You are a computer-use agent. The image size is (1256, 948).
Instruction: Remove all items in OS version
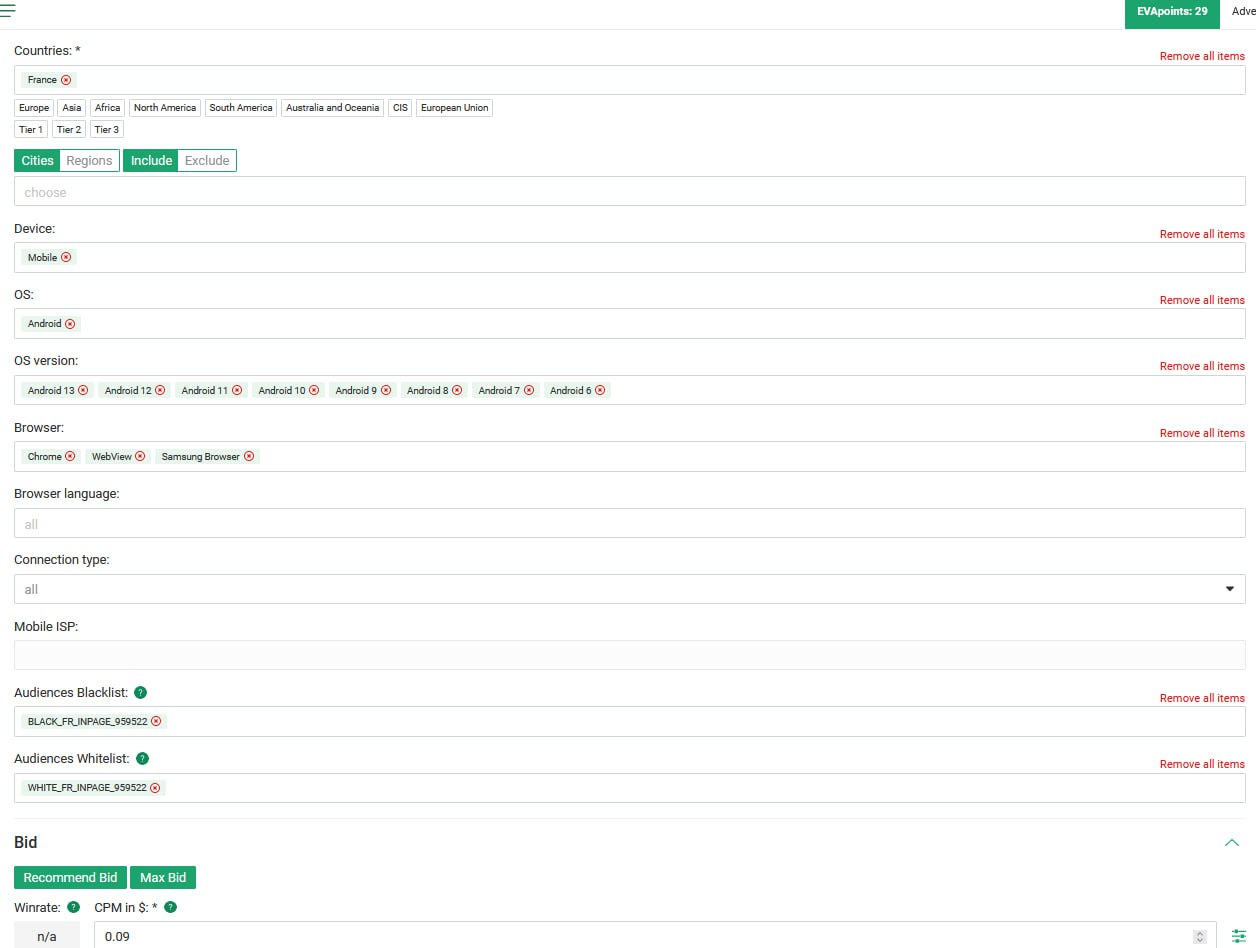[x=1202, y=366]
